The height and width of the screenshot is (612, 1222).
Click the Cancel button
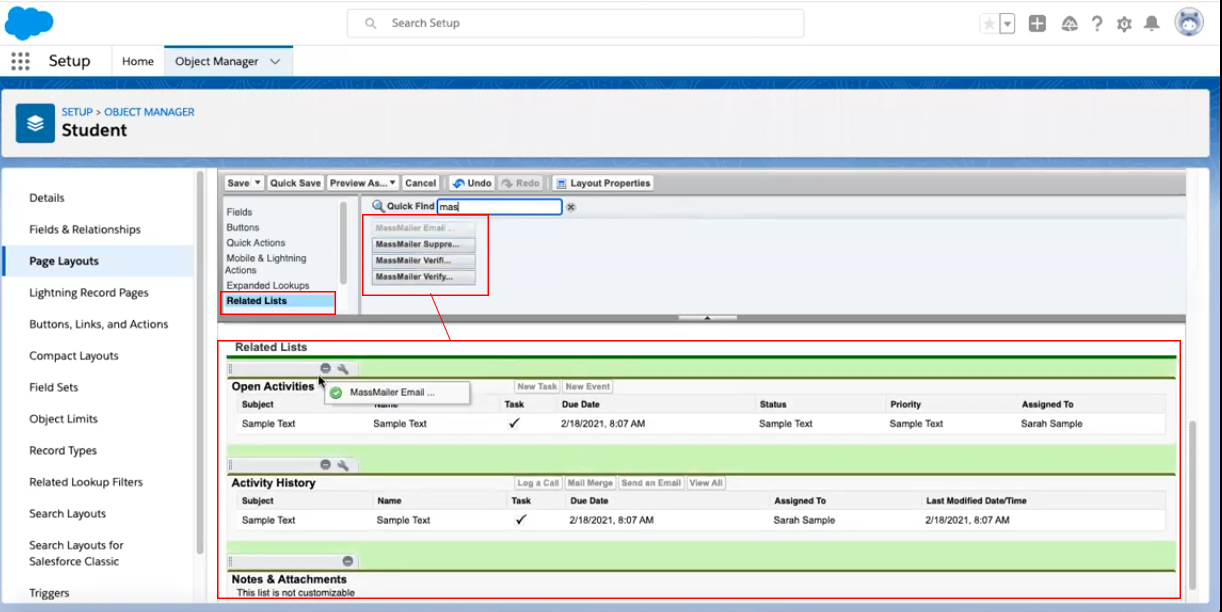tap(420, 183)
